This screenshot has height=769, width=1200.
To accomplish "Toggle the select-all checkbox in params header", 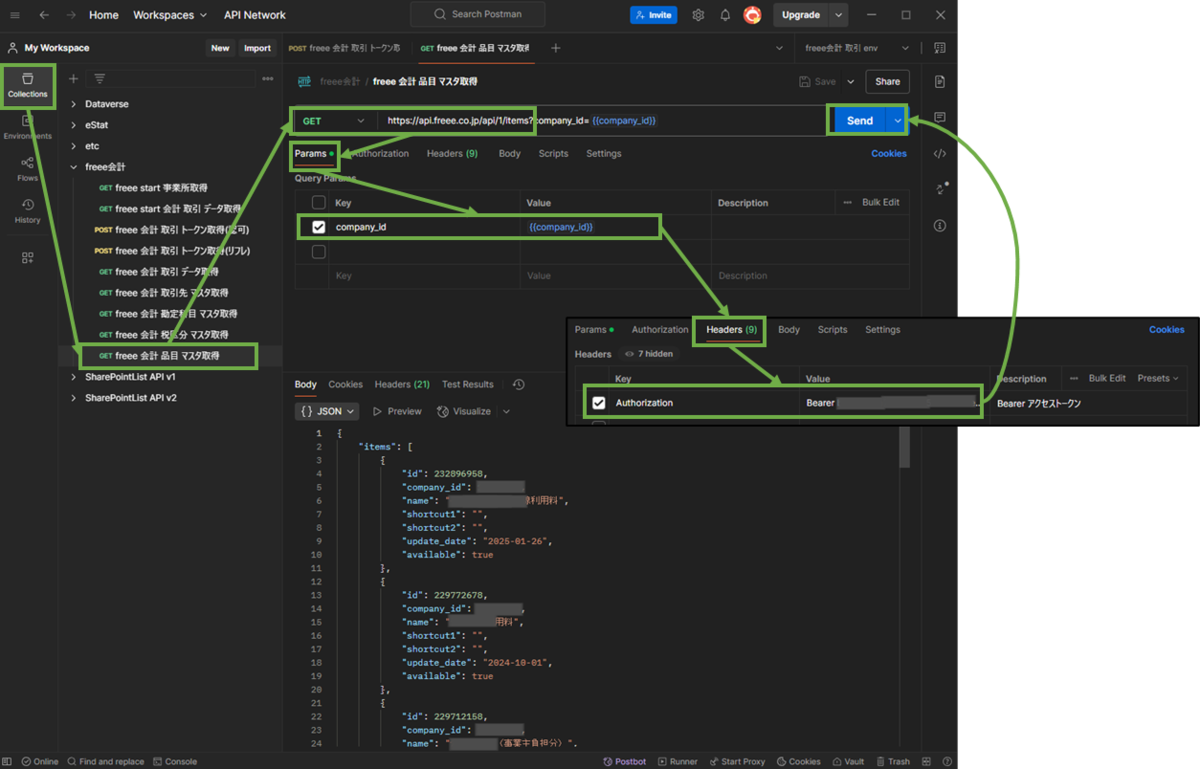I will click(x=319, y=202).
